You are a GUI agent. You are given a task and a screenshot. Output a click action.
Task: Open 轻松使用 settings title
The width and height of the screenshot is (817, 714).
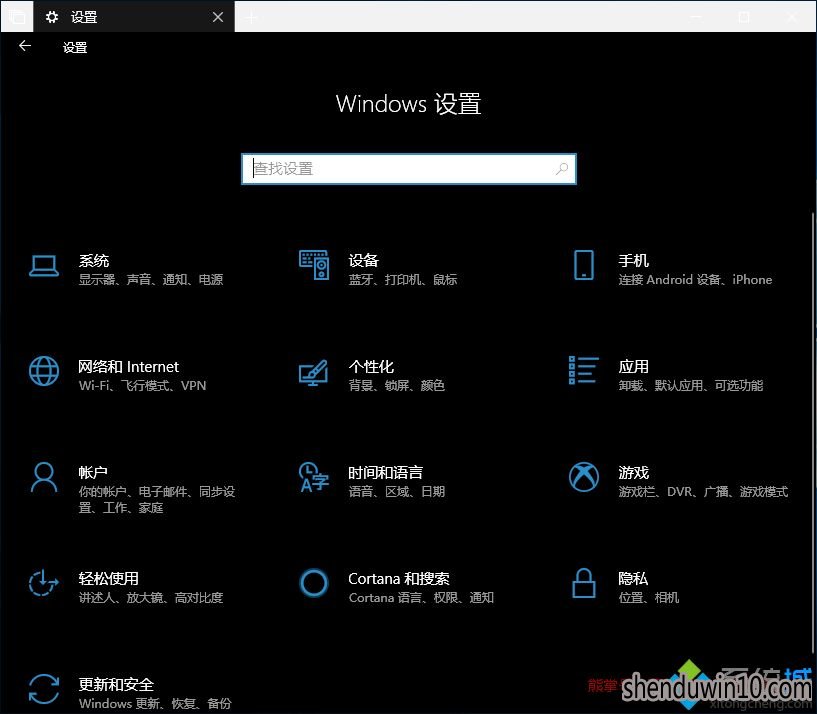click(x=108, y=578)
